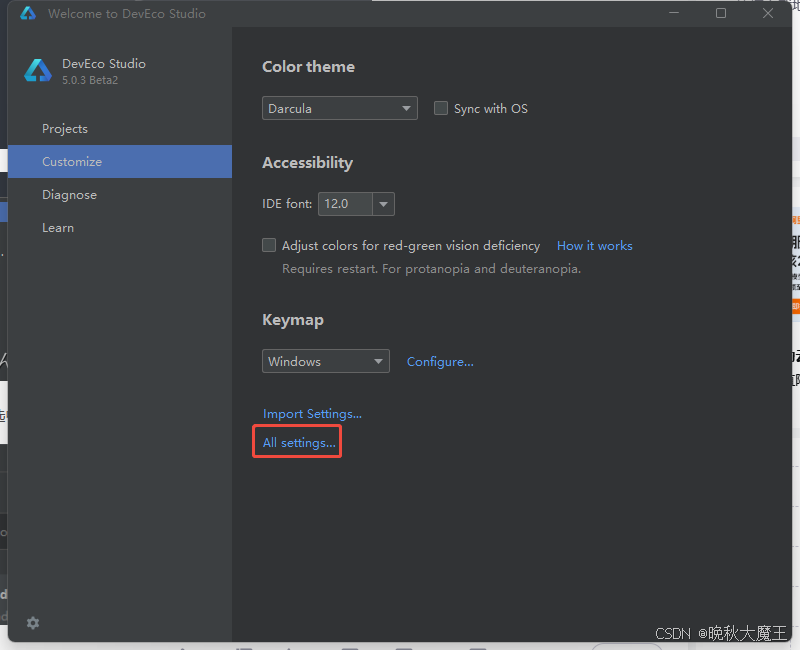Enable the Sync with OS checkbox
This screenshot has width=800, height=650.
(441, 108)
